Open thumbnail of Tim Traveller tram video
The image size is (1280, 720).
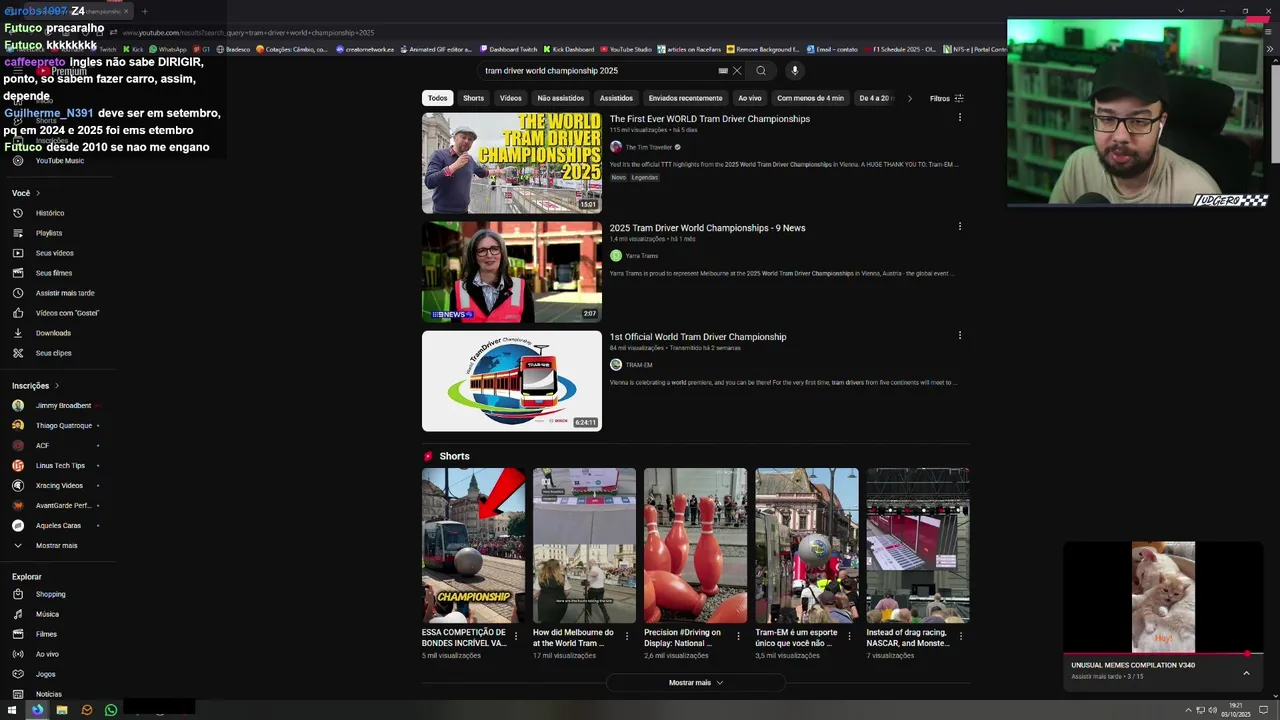512,163
